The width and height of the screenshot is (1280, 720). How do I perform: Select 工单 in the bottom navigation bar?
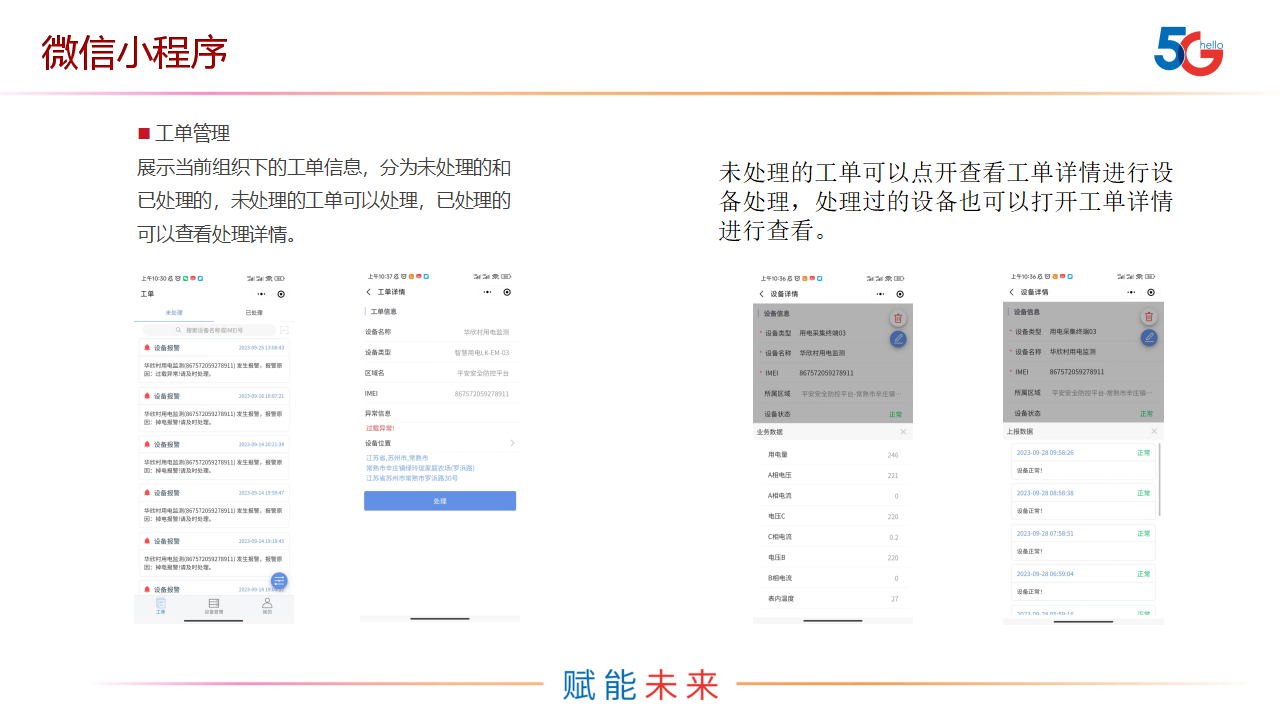tap(160, 605)
